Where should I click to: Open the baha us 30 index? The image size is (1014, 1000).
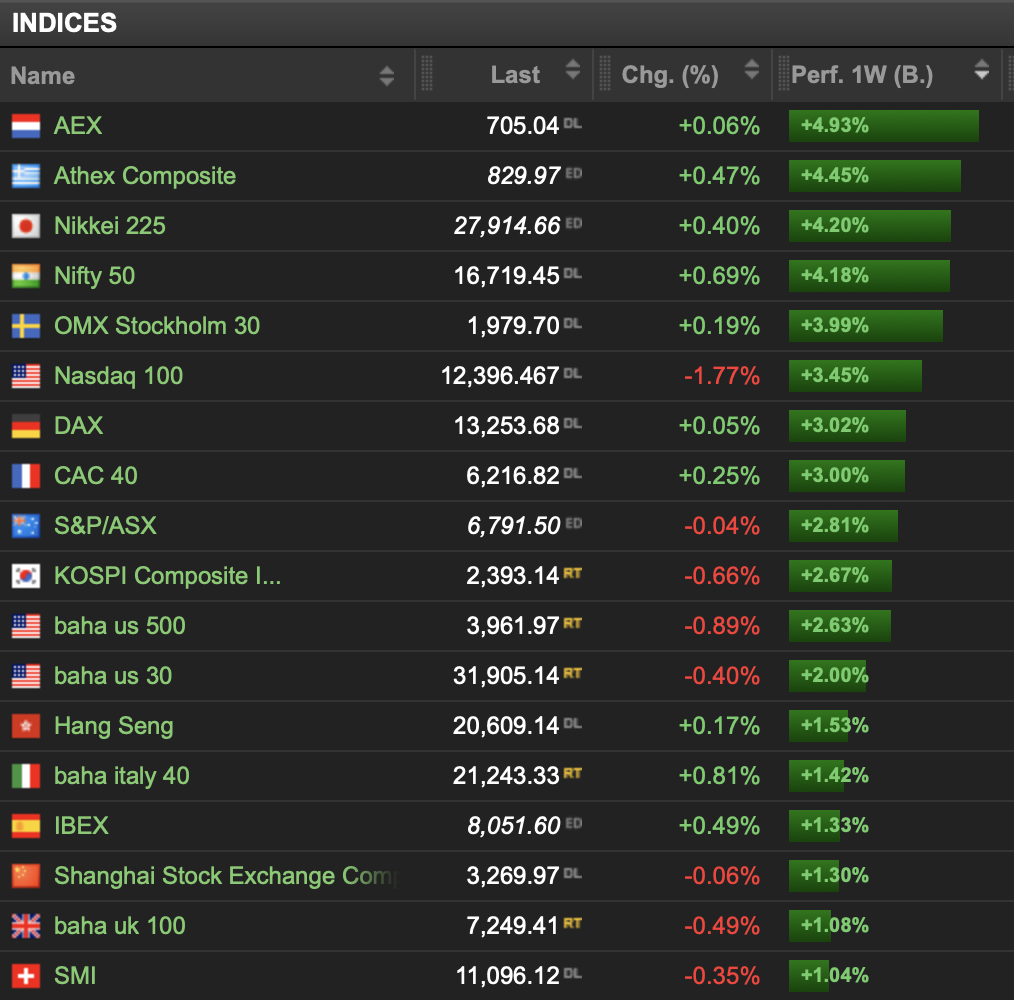113,676
